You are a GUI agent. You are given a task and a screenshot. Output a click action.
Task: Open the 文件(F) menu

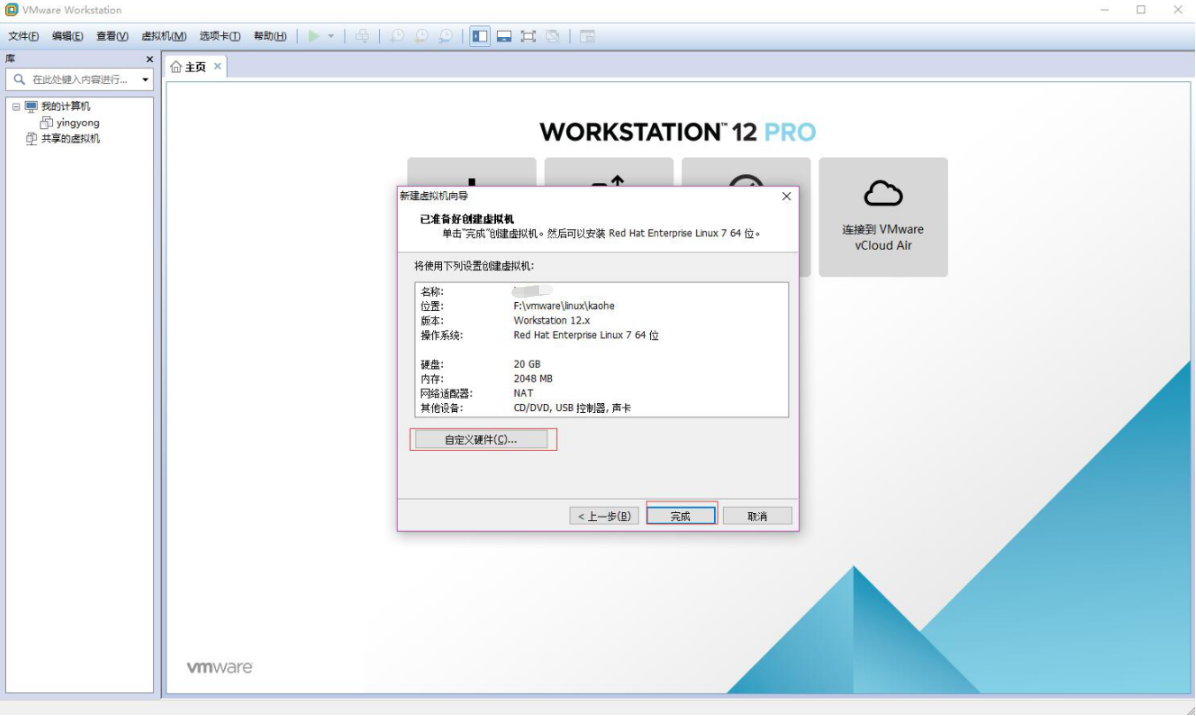[x=24, y=36]
